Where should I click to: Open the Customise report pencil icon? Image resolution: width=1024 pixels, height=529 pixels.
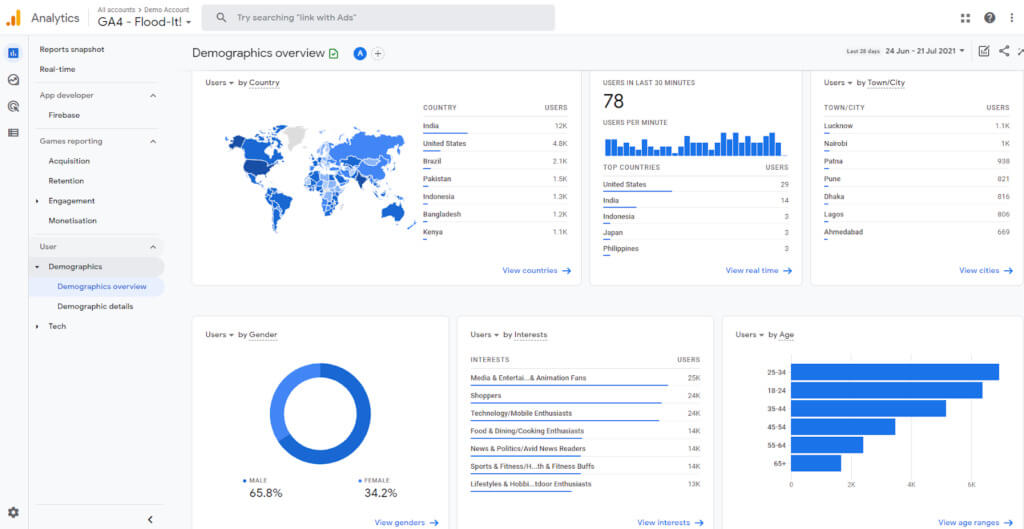(984, 51)
